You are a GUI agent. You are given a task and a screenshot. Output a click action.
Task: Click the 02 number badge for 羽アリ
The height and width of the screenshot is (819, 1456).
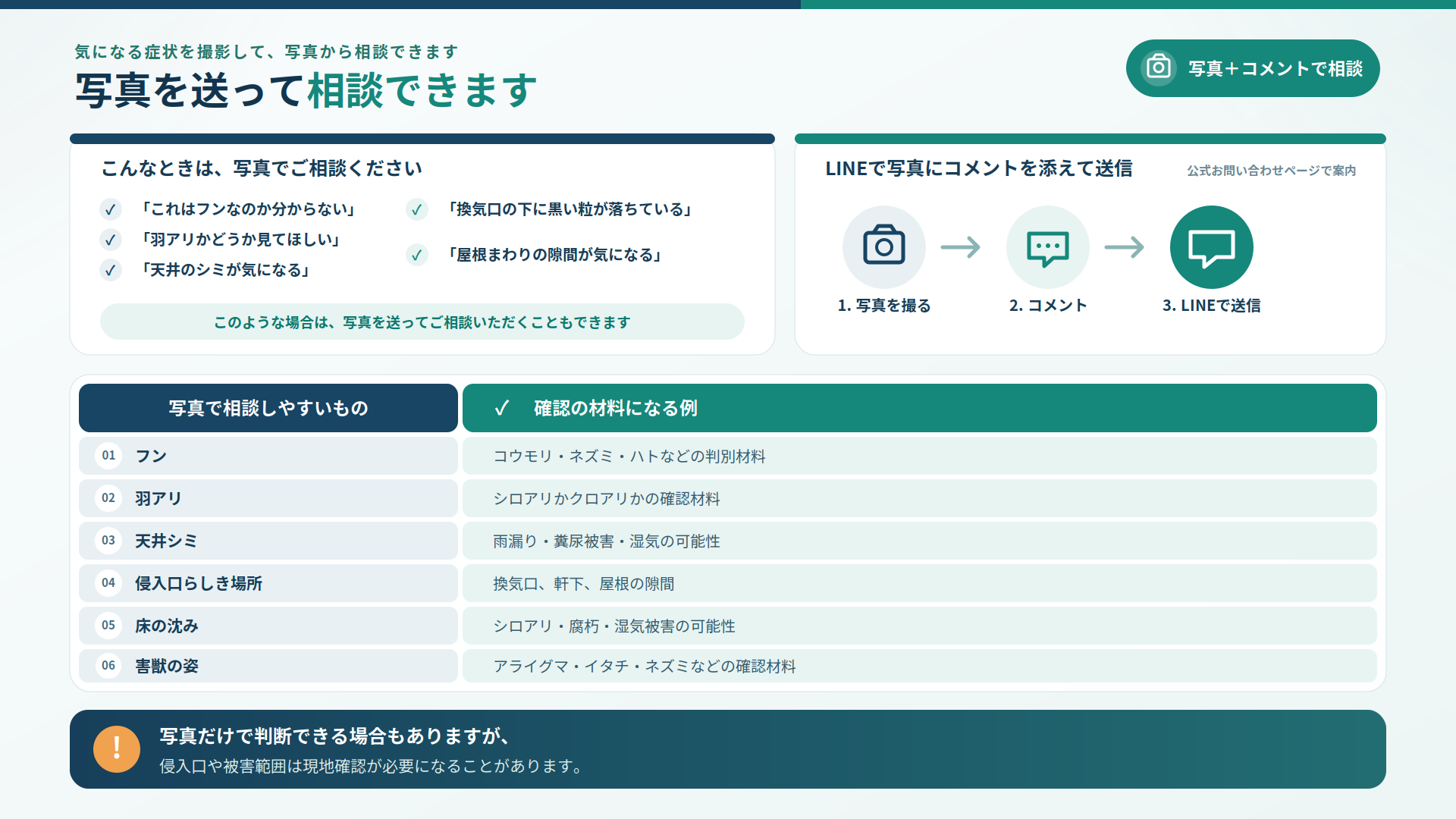tap(108, 498)
